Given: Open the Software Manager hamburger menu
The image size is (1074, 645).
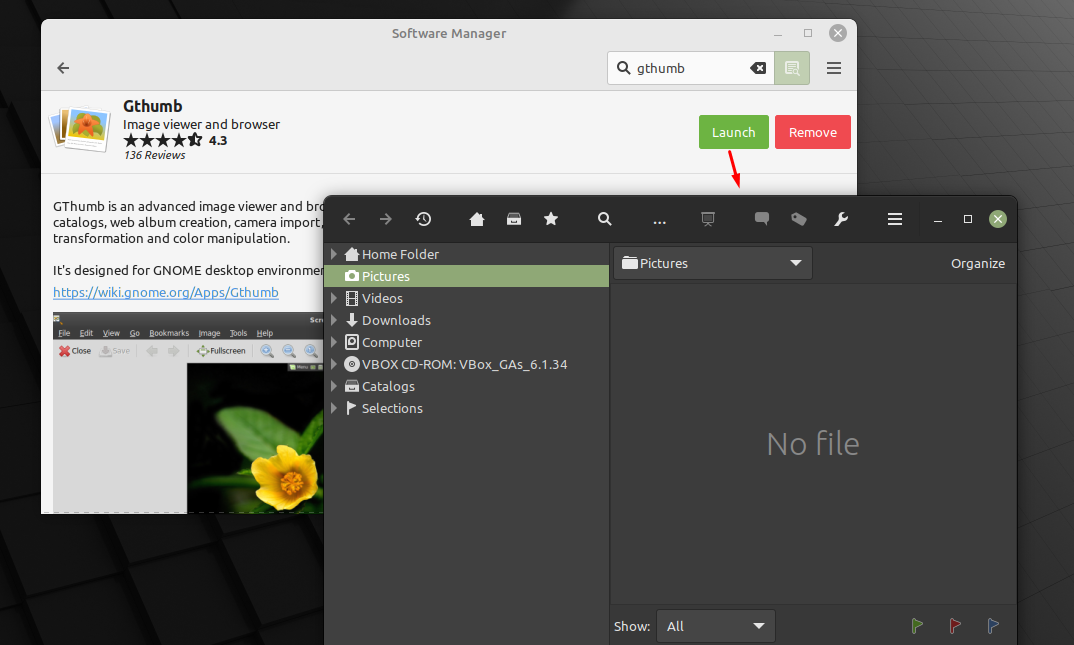Looking at the screenshot, I should point(834,68).
